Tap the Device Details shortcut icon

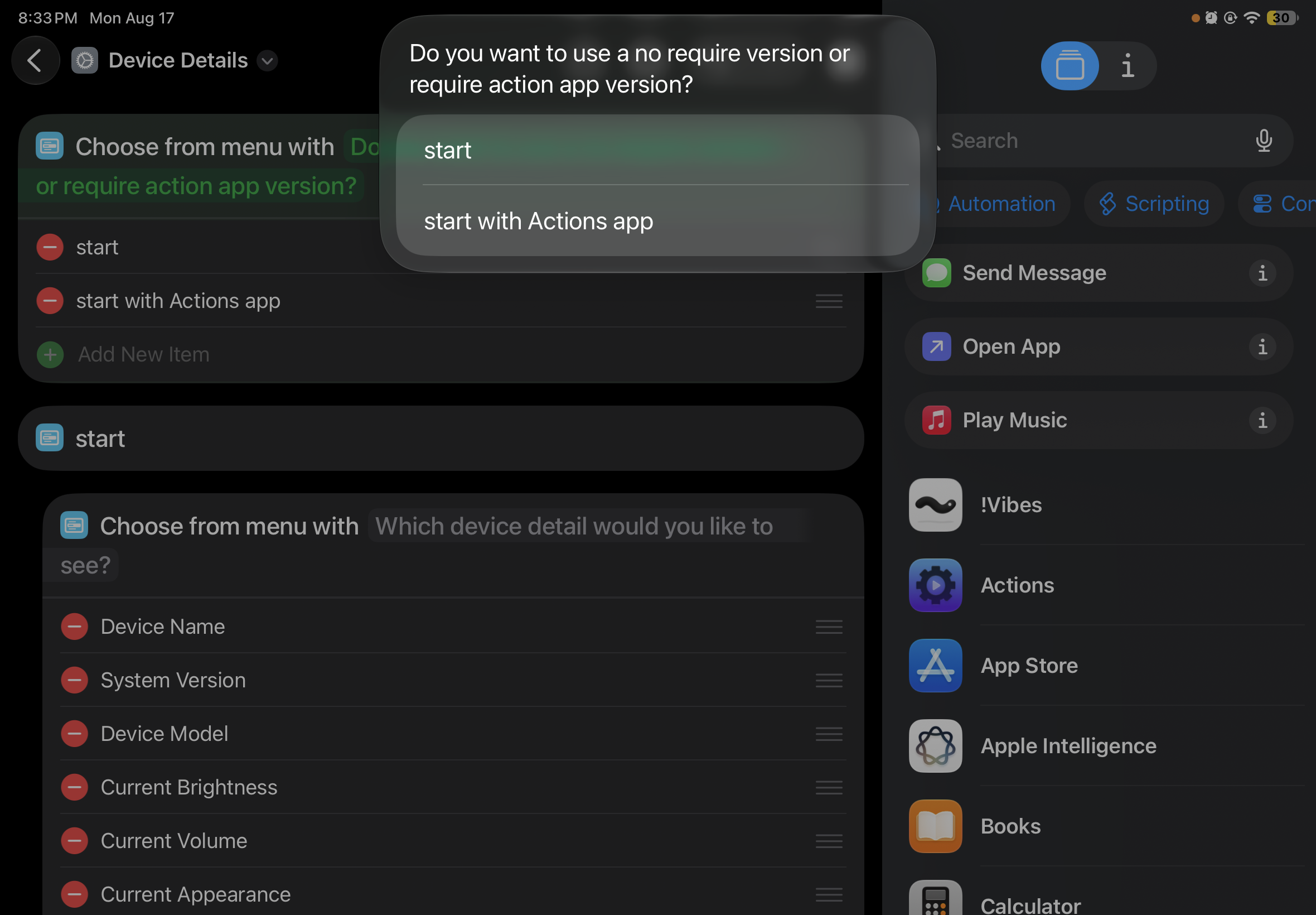[85, 60]
